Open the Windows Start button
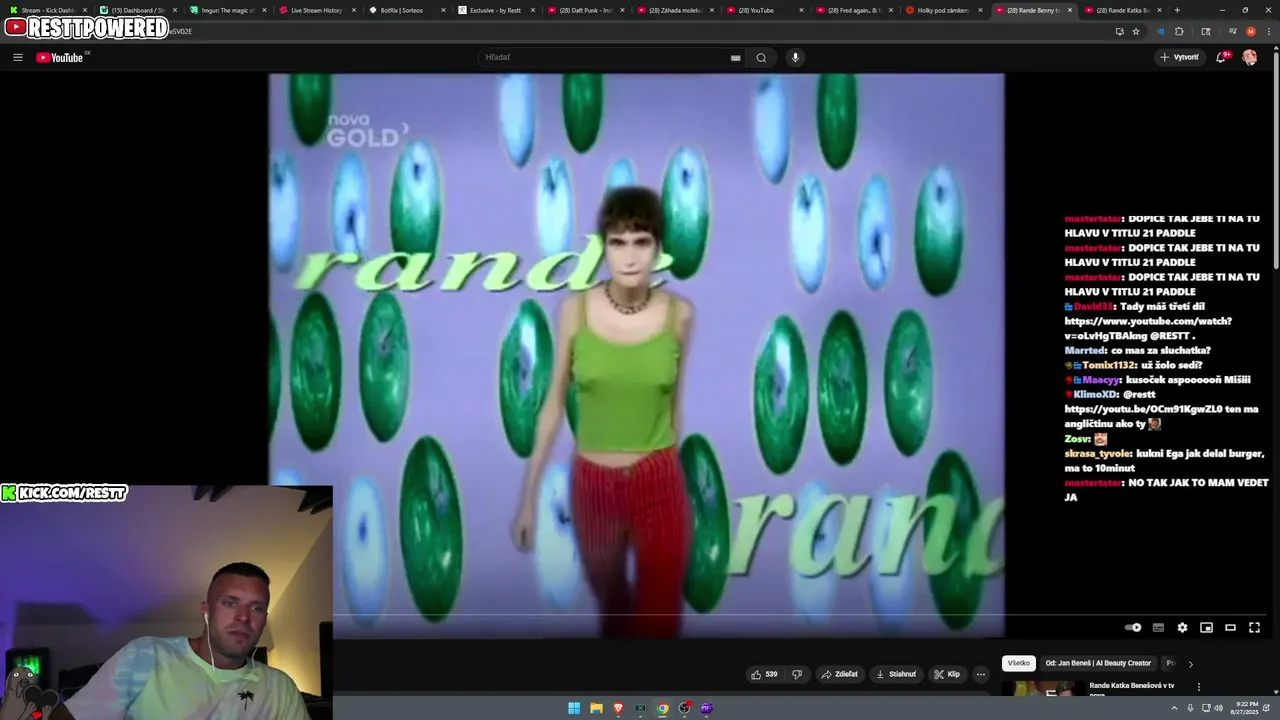Screen dimensions: 1280x720 point(574,708)
